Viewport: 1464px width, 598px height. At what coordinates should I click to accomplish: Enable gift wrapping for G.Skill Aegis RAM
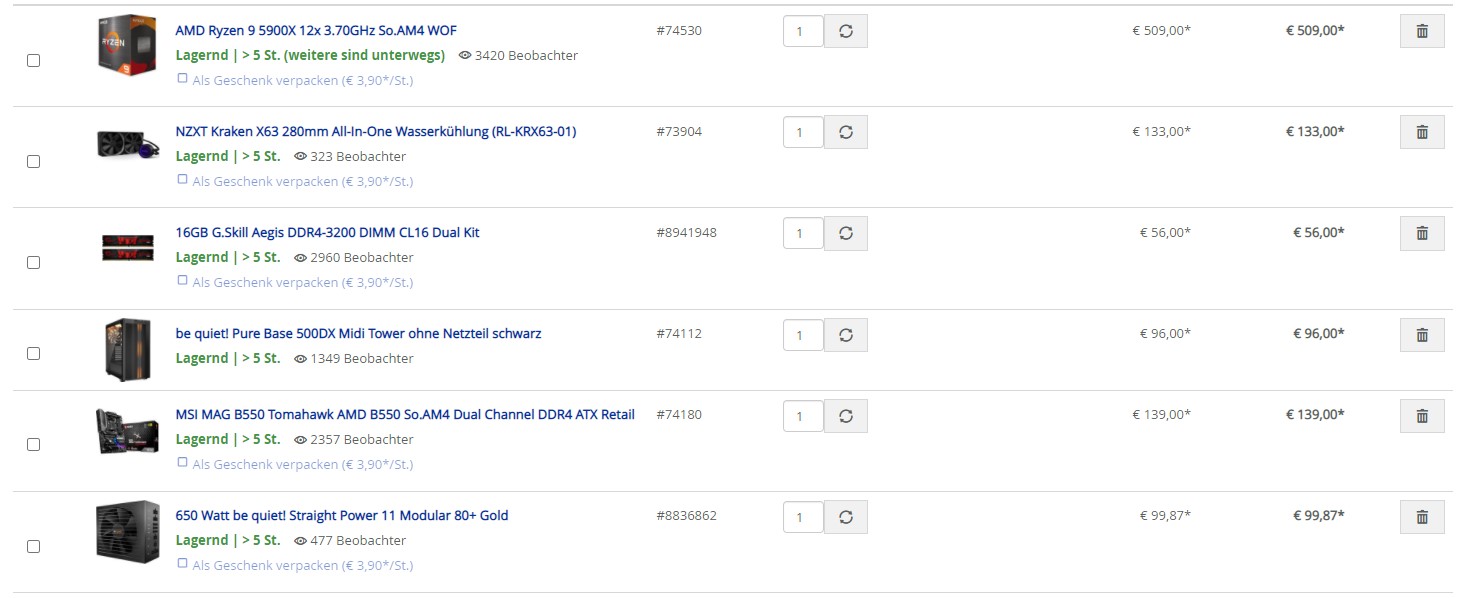pyautogui.click(x=182, y=280)
